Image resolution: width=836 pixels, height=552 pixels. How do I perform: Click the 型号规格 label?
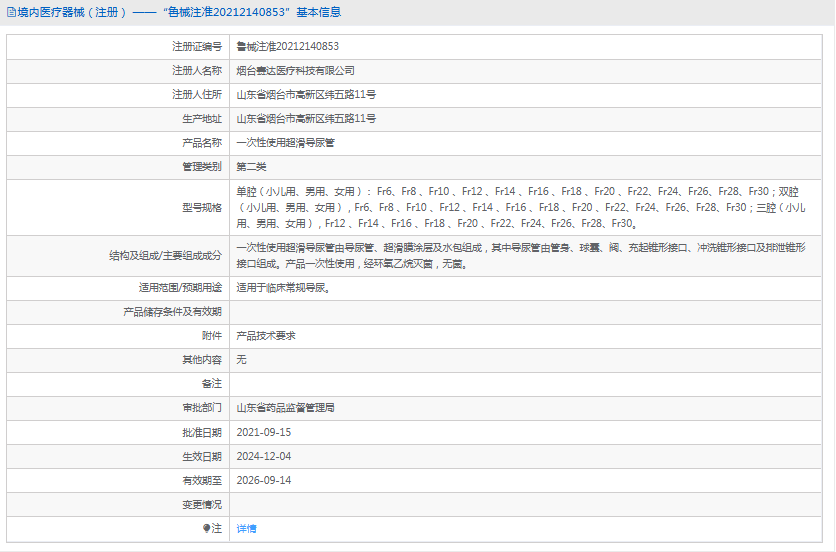pyautogui.click(x=202, y=207)
